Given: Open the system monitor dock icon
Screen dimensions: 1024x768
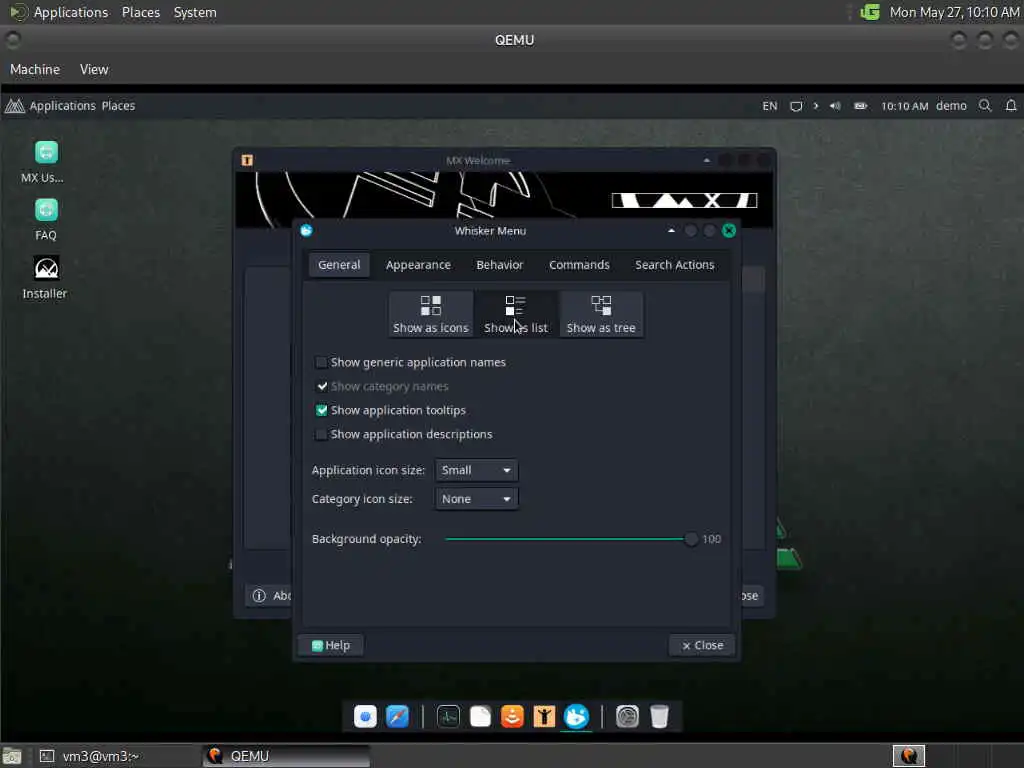Looking at the screenshot, I should [x=448, y=716].
